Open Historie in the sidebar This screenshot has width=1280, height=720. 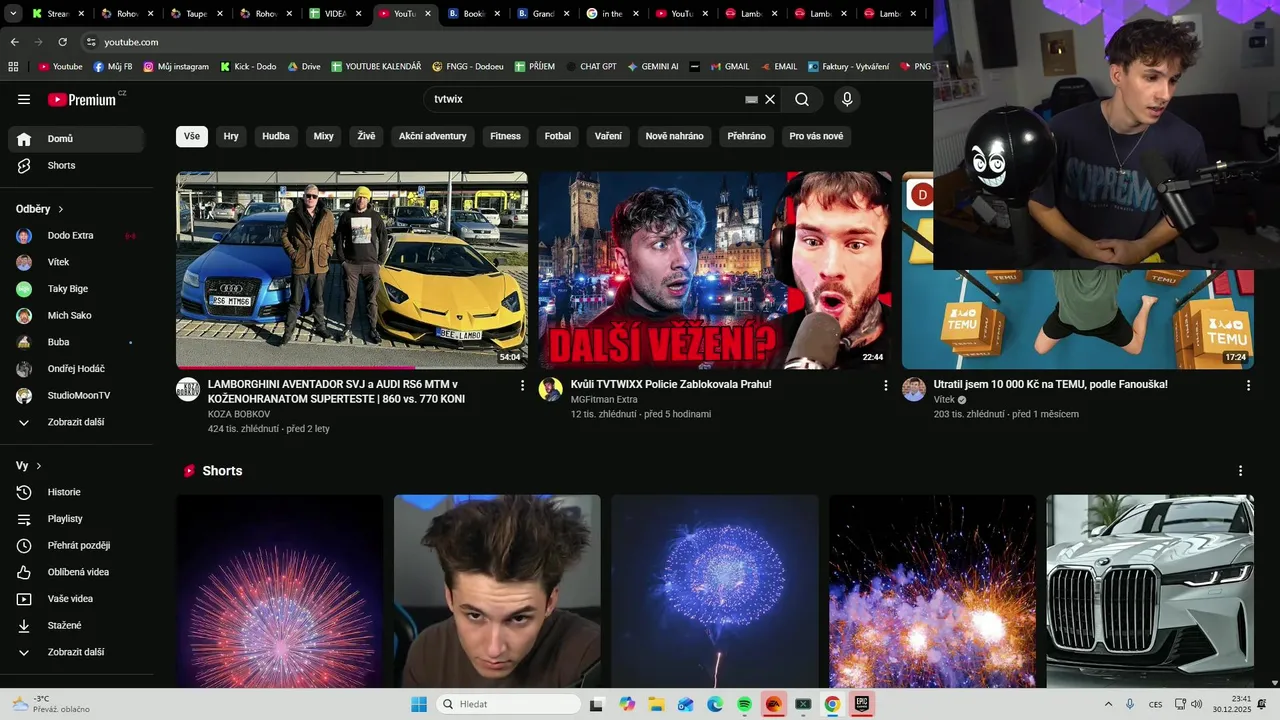point(76,492)
